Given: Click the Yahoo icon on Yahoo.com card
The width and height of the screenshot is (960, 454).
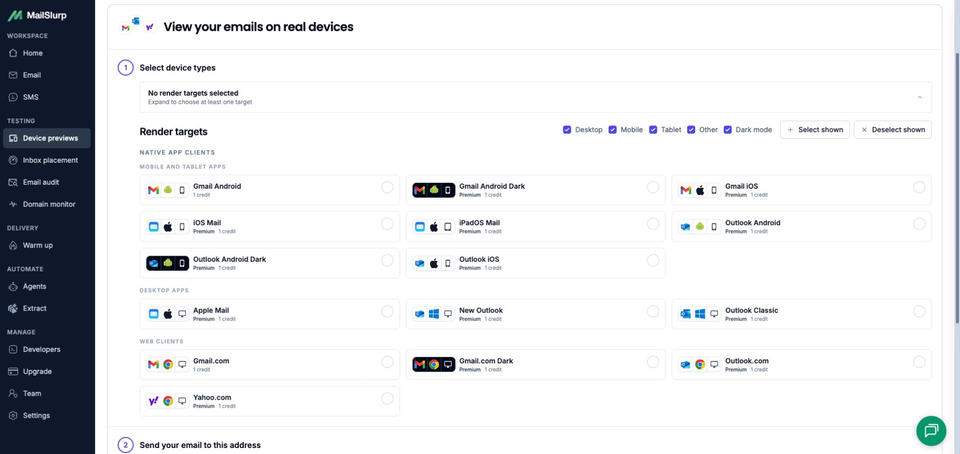Looking at the screenshot, I should (x=153, y=401).
